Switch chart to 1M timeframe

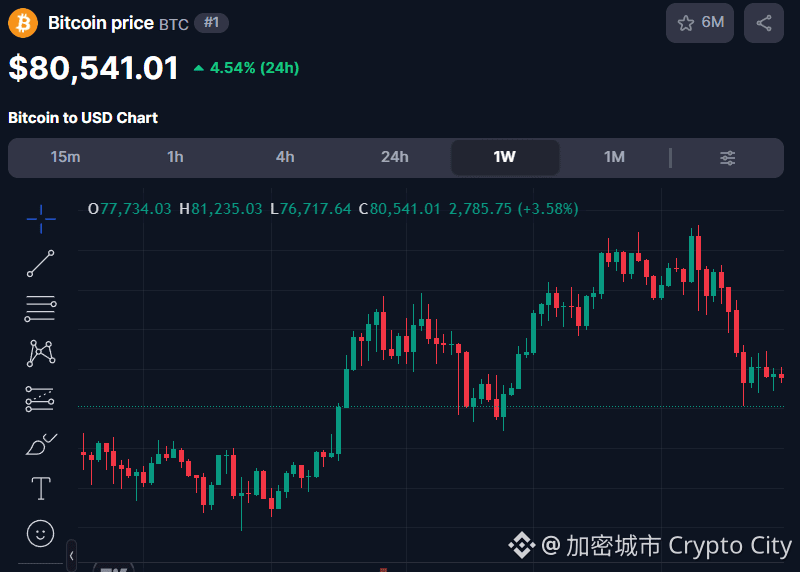coord(614,157)
